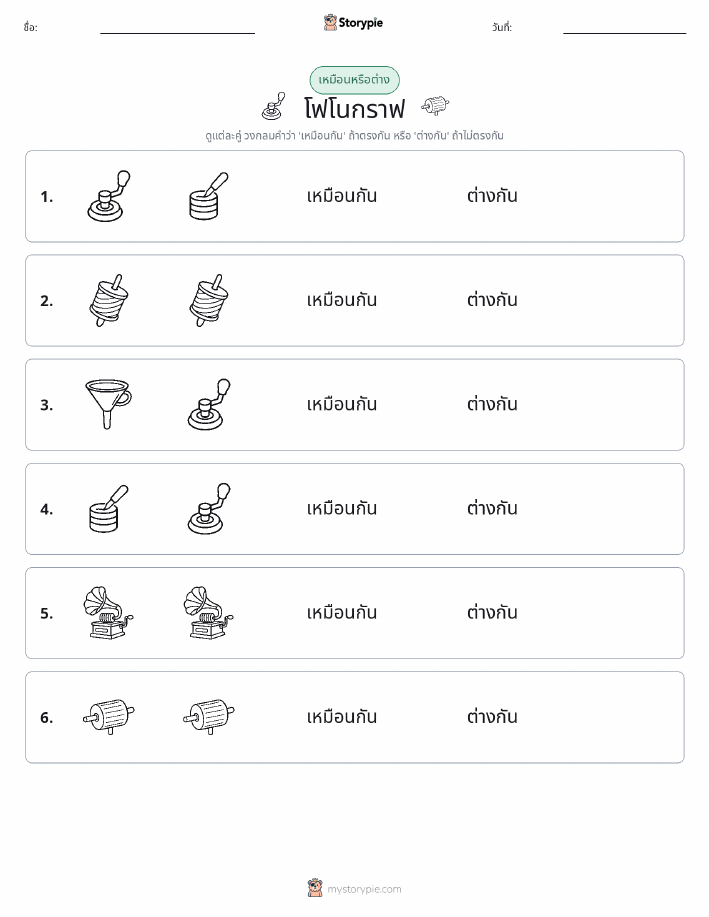Click the stylus-on-discs image in row 1
This screenshot has width=709, height=917.
pos(209,196)
